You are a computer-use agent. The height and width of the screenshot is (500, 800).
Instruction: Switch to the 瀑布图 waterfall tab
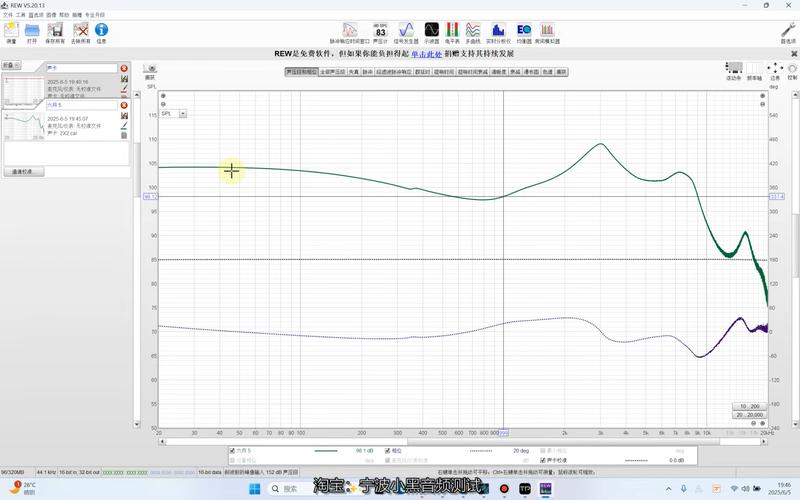click(532, 72)
